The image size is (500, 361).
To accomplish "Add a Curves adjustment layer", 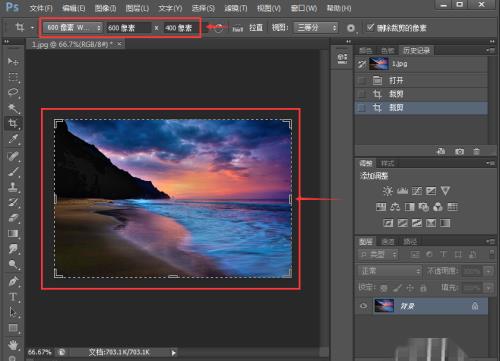I will (417, 191).
